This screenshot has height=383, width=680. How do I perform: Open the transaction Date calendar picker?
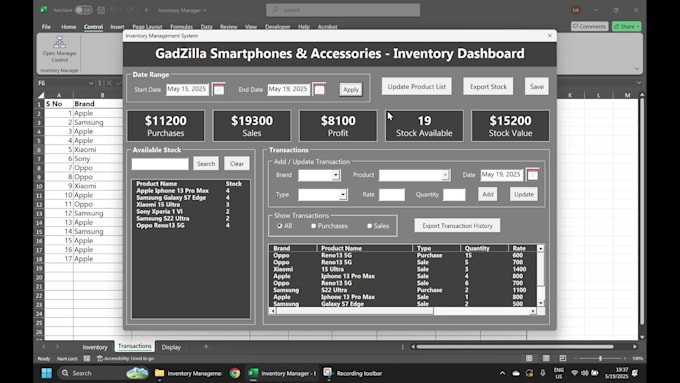coord(533,174)
